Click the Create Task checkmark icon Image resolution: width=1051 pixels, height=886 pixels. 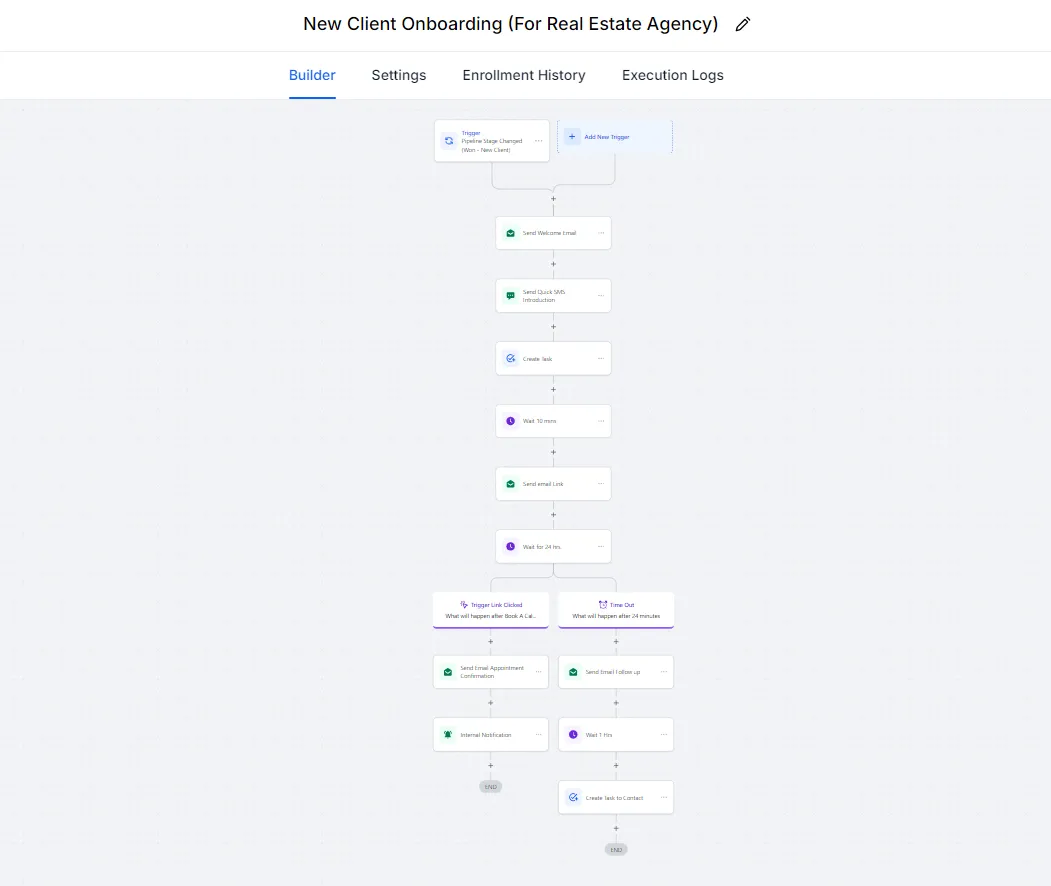click(511, 359)
